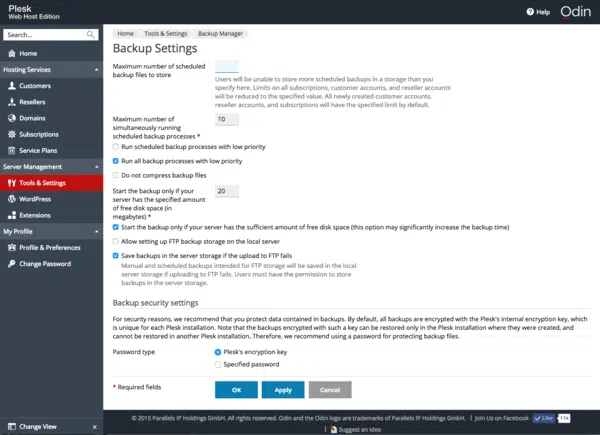Go to Service Plans in sidebar
This screenshot has height=435, width=600.
(38, 150)
